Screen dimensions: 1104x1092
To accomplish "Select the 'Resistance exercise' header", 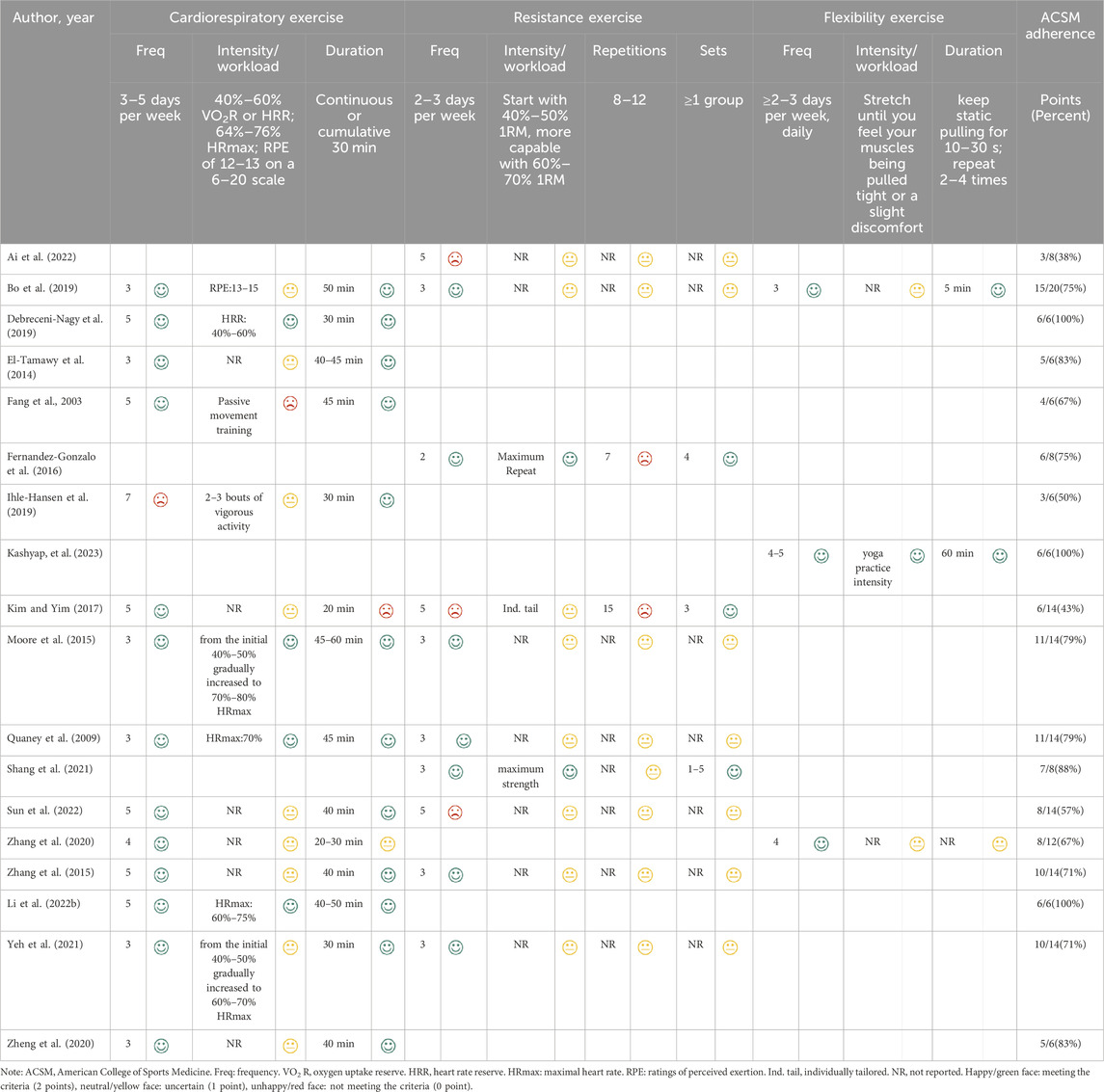I will pos(579,17).
